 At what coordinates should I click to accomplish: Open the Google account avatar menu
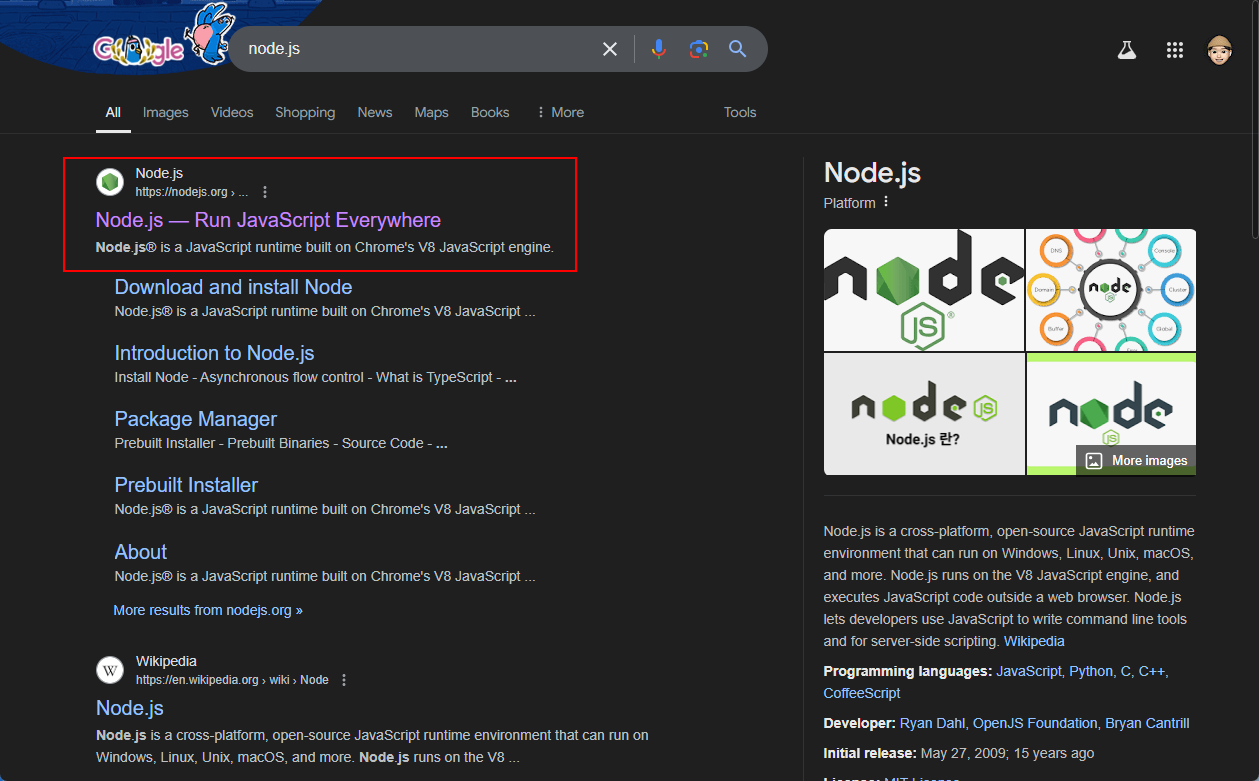tap(1219, 50)
